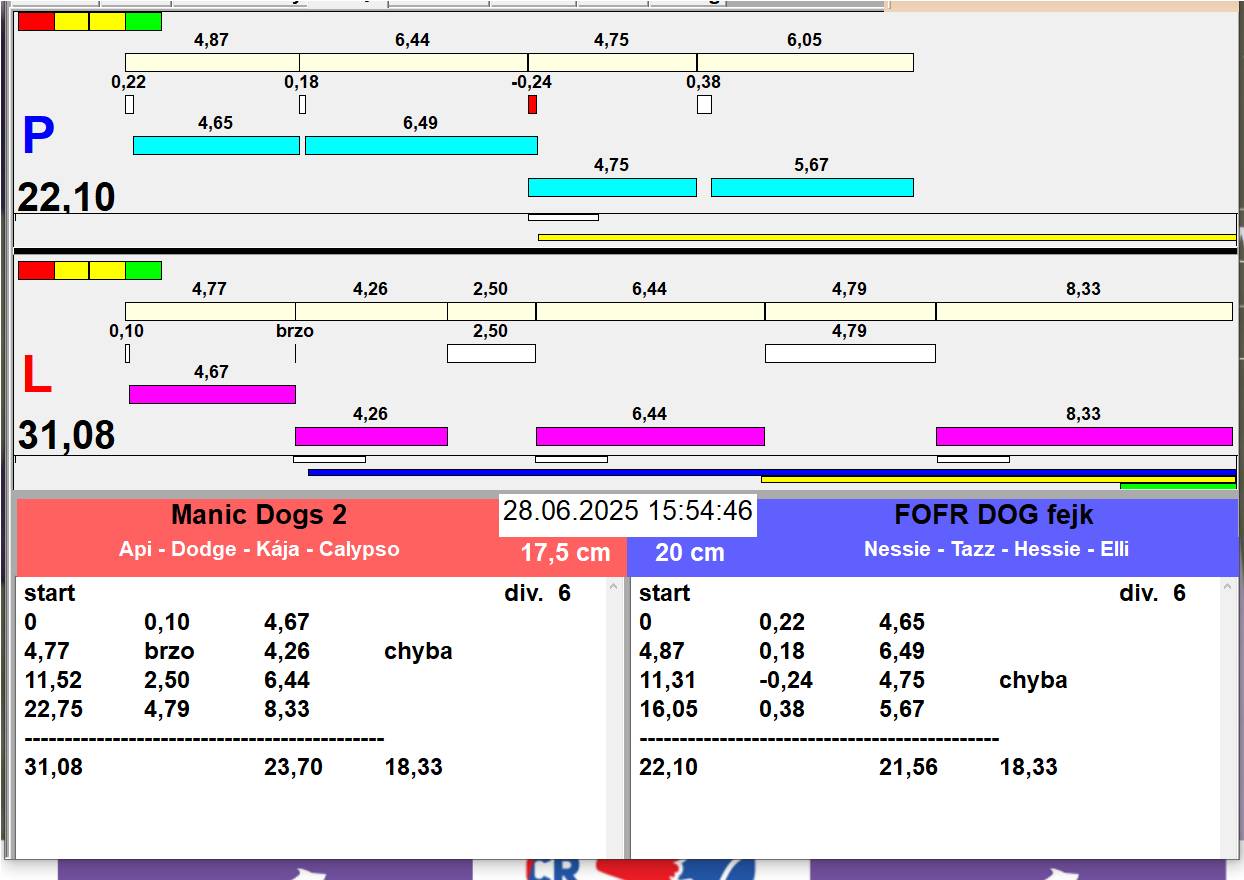
Task: Select the cyan 6,49 run bar
Action: click(421, 145)
